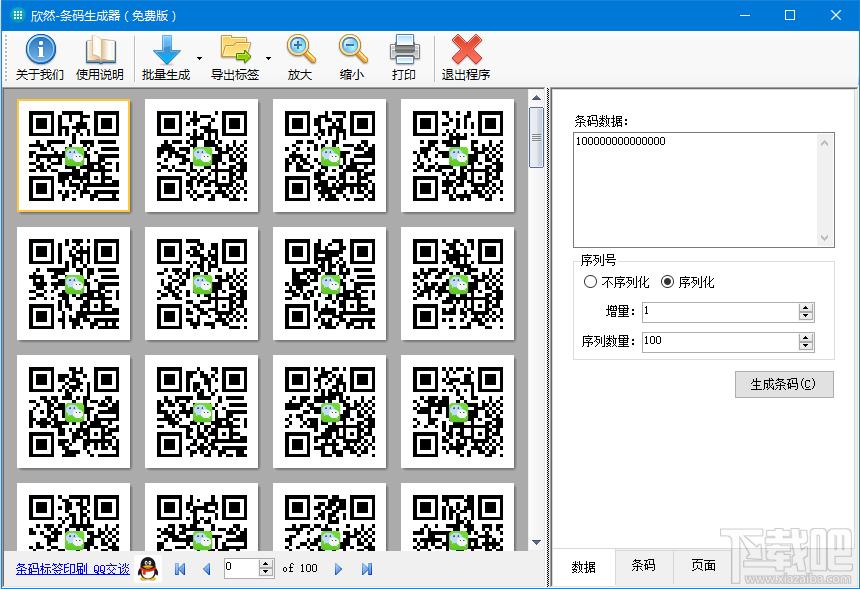
Task: Select first row, second QR code thumbnail
Action: point(202,155)
